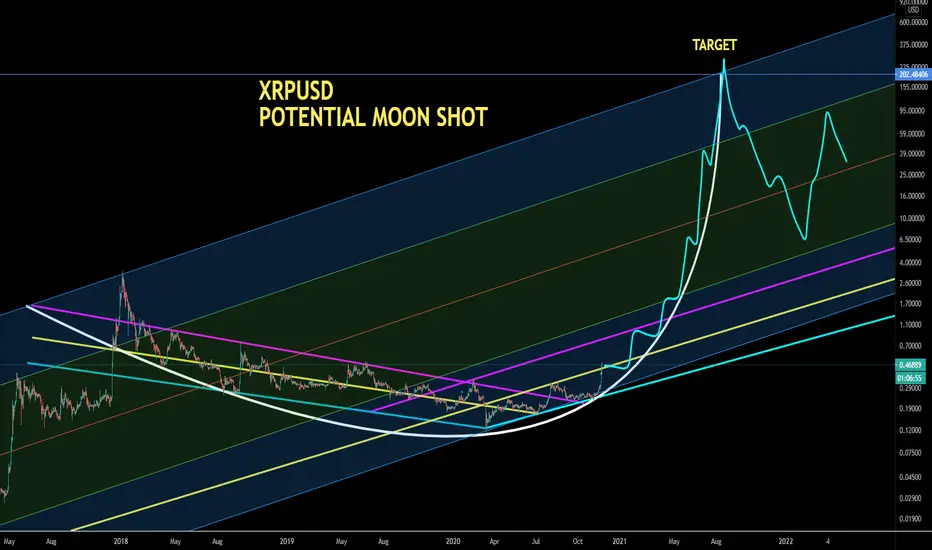Click the 2018 label on time axis
This screenshot has width=932, height=550.
click(x=121, y=542)
